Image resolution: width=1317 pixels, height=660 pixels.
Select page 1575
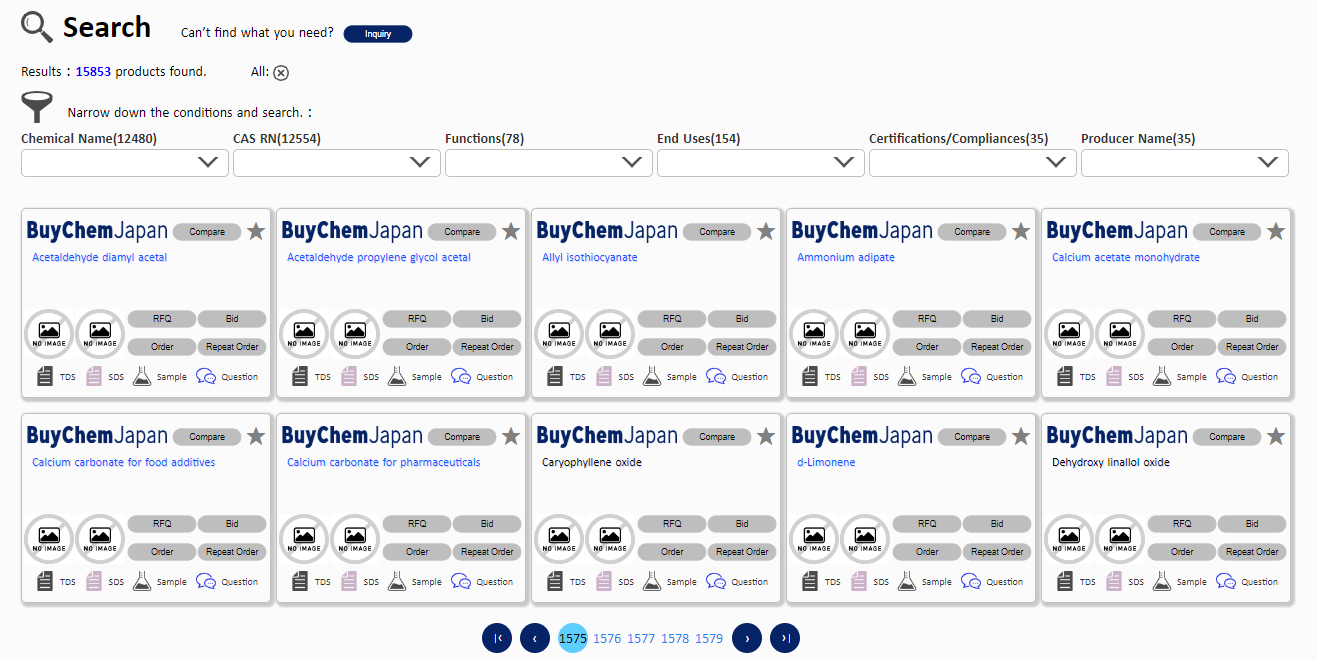[573, 638]
